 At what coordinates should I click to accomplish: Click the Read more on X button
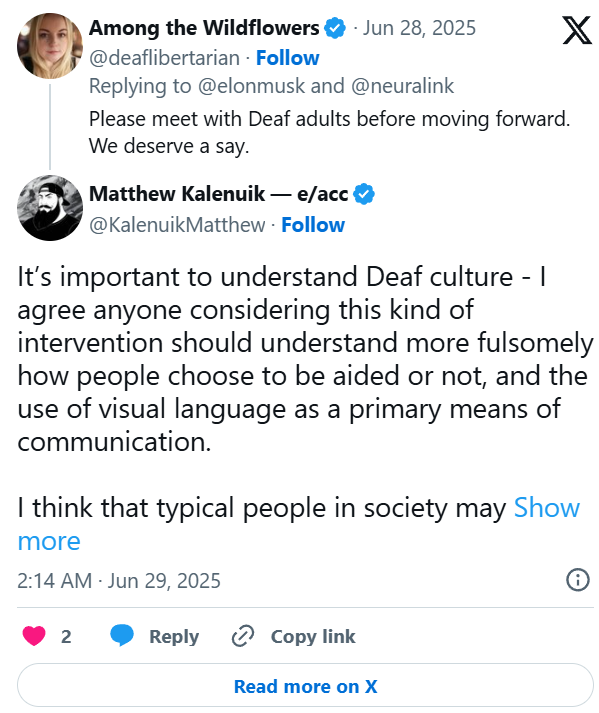coord(305,686)
